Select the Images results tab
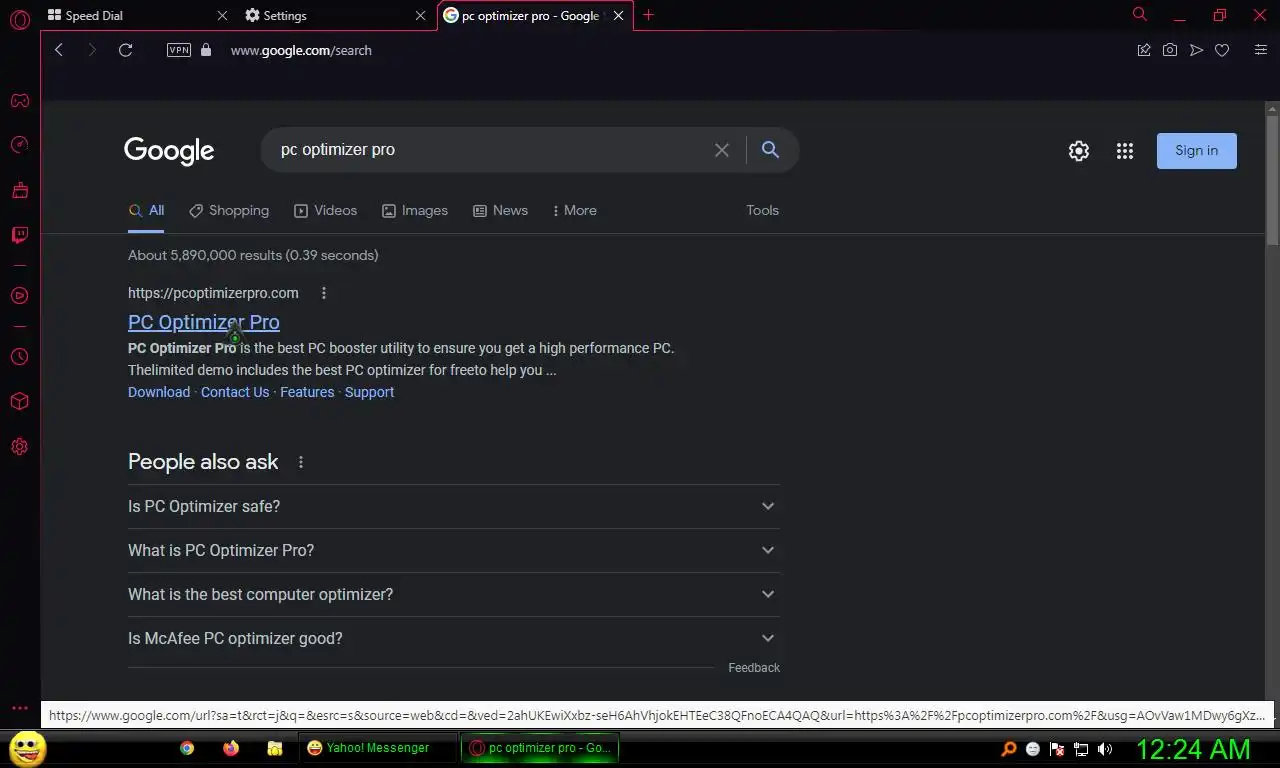 tap(415, 211)
